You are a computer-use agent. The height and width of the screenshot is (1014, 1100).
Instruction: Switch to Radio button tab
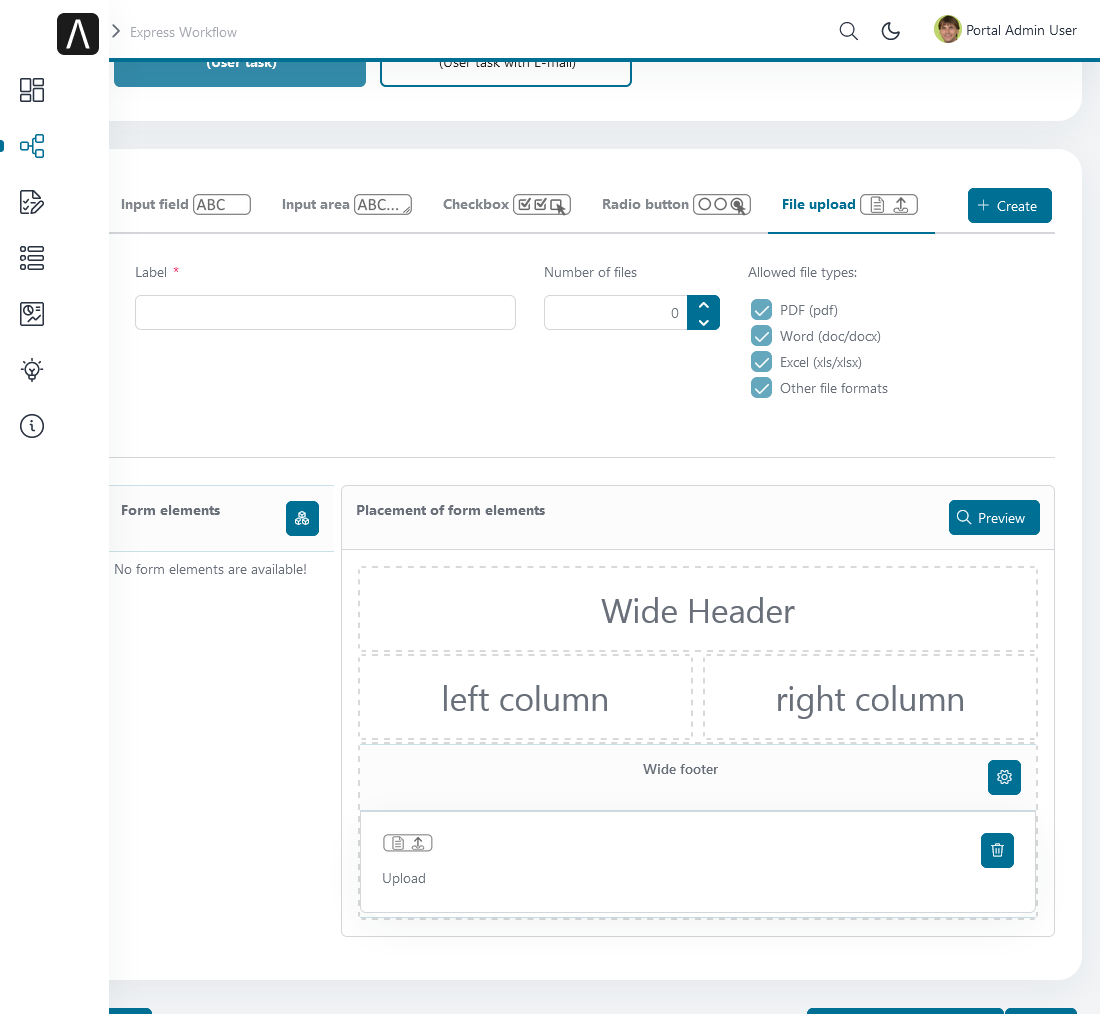pyautogui.click(x=676, y=204)
